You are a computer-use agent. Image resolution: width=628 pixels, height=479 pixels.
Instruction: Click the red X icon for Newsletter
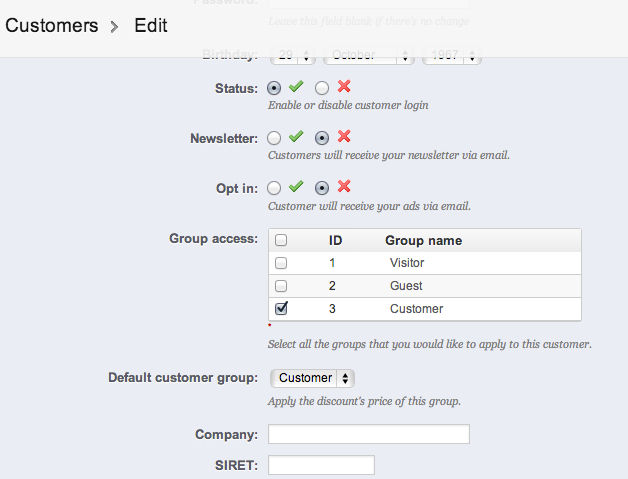tap(344, 137)
